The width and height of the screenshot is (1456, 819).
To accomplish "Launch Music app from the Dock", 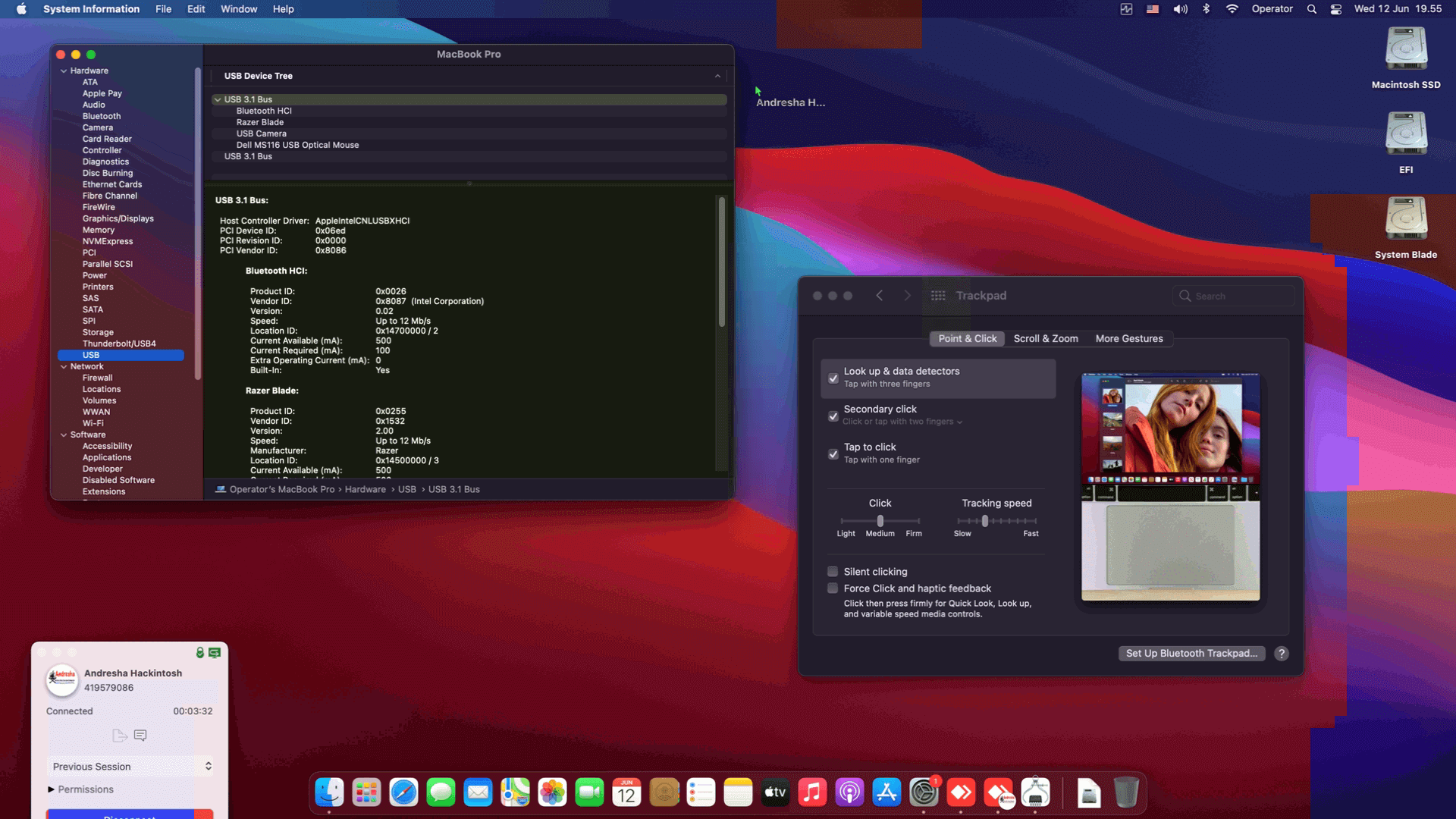I will (812, 793).
